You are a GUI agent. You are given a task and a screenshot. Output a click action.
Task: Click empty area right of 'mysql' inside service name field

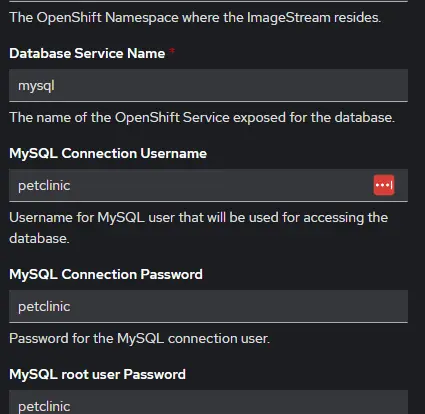coord(230,85)
